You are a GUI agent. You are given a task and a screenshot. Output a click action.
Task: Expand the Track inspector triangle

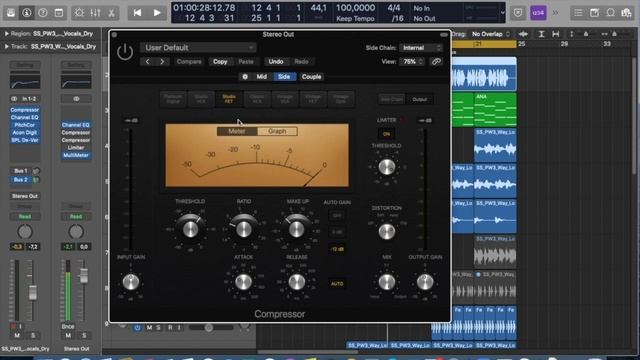[7, 47]
